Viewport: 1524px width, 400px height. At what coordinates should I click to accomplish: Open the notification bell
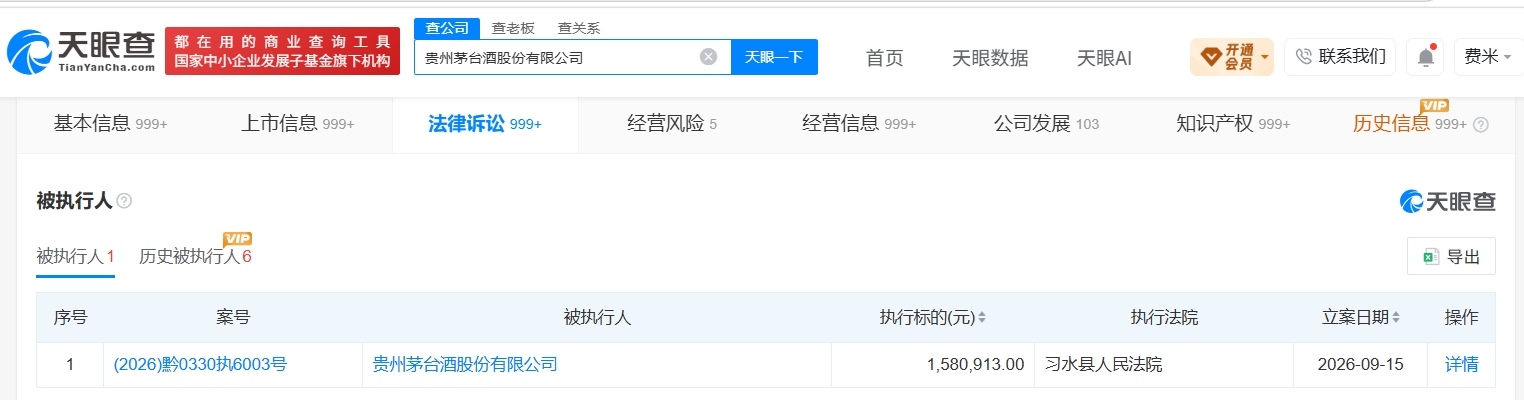(x=1425, y=57)
